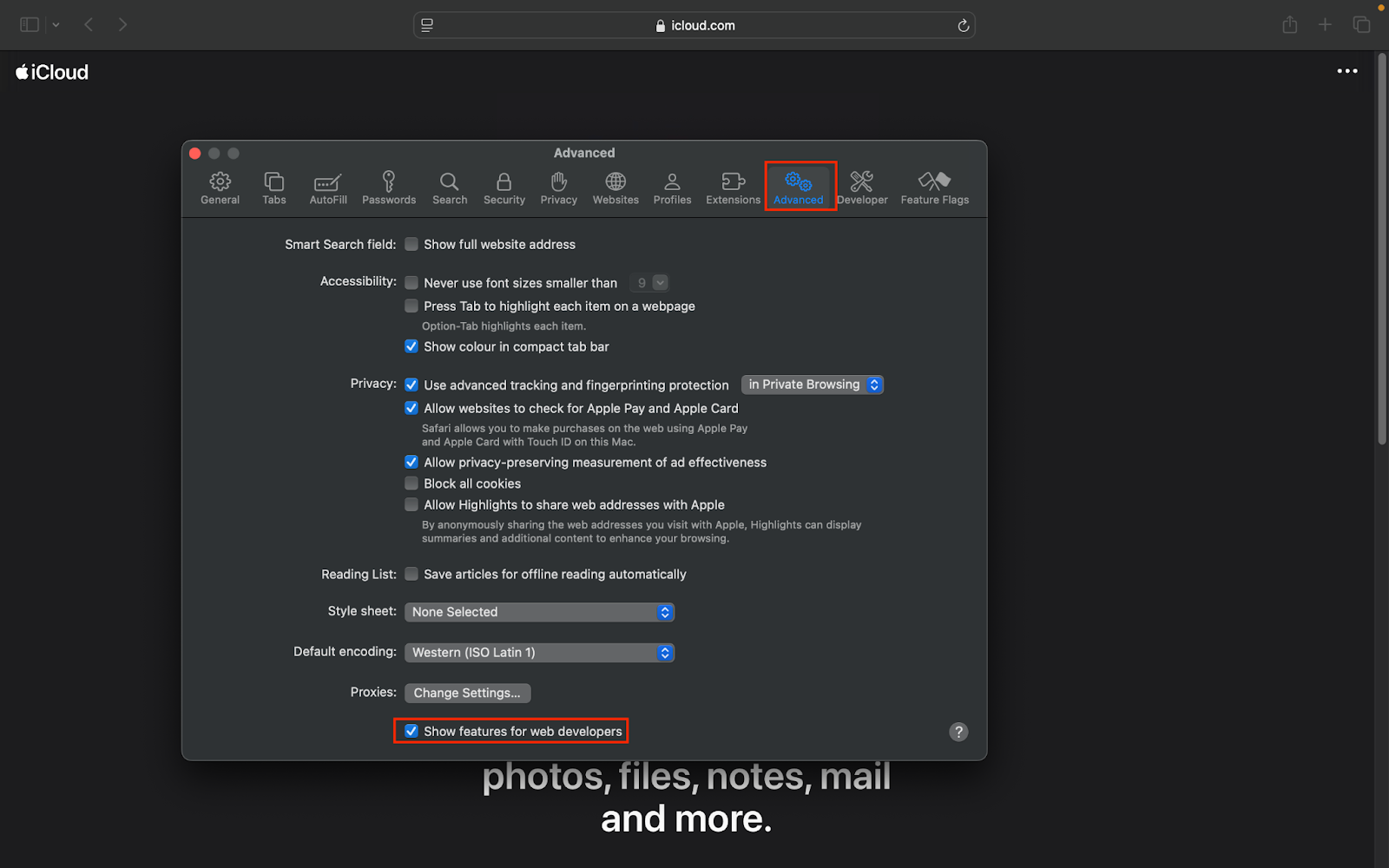Image resolution: width=1389 pixels, height=868 pixels.
Task: Click the help question mark button
Action: 958,732
